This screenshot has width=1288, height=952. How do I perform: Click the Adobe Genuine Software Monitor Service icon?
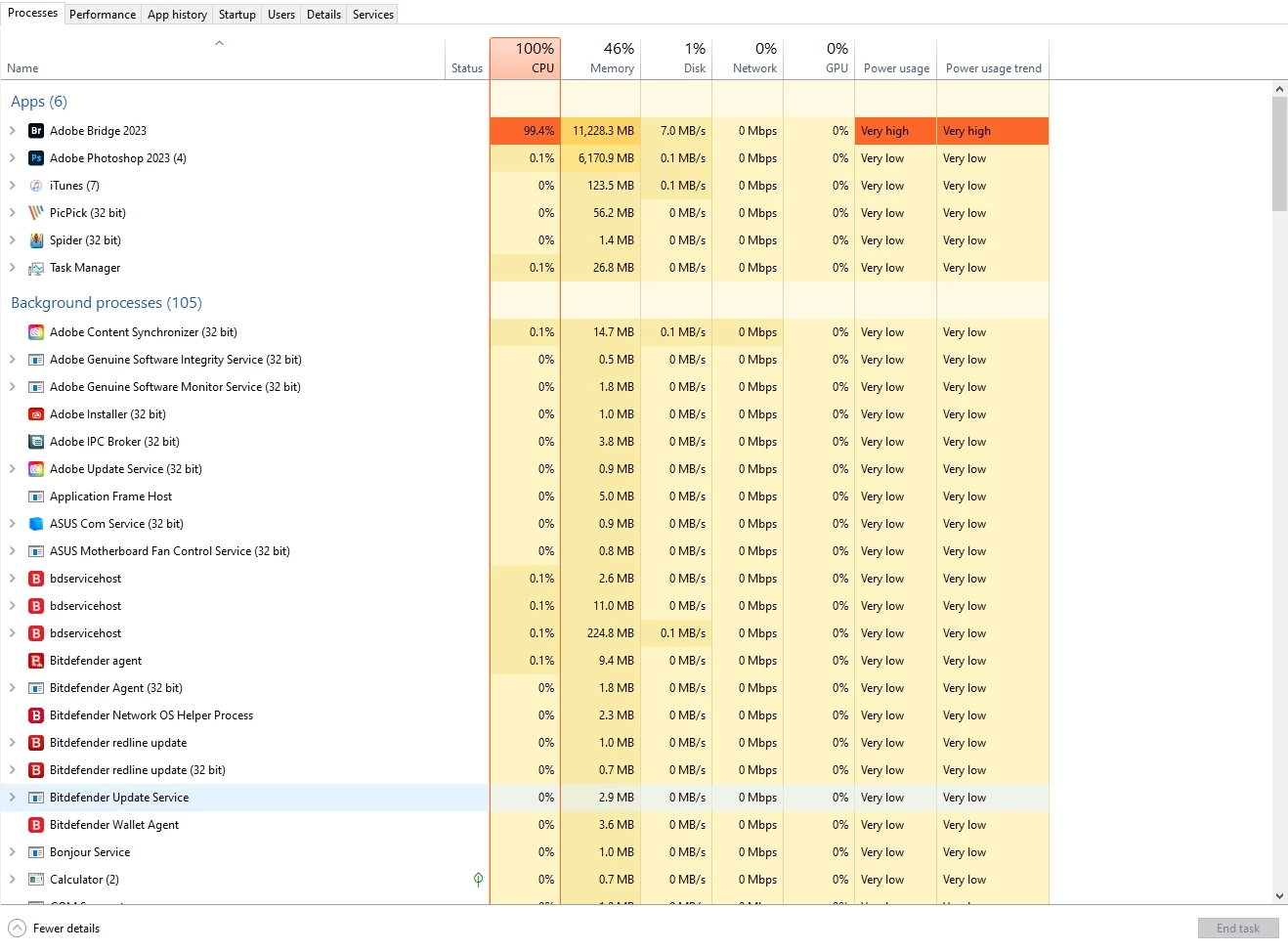point(36,387)
